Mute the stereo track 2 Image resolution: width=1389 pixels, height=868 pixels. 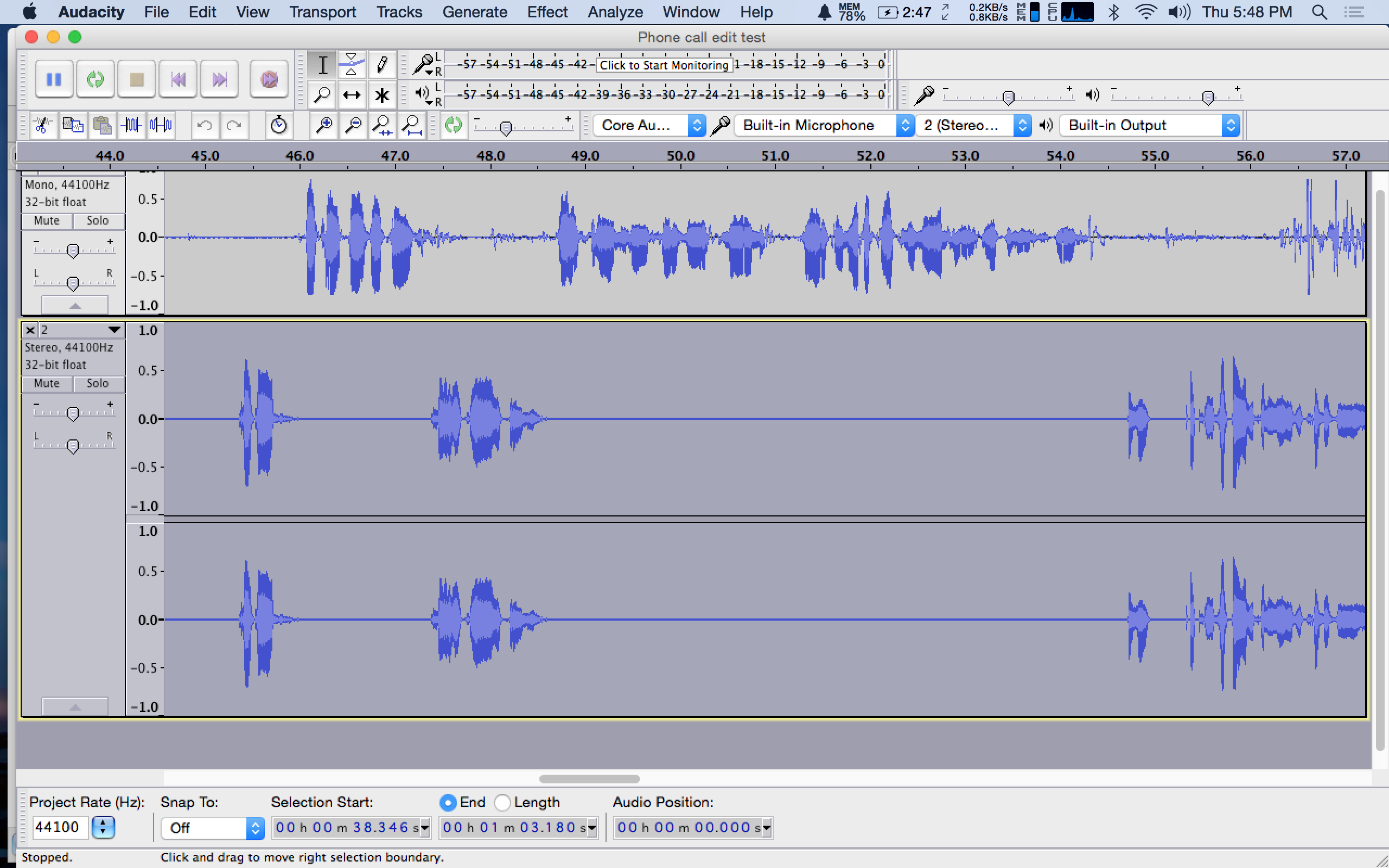click(47, 384)
